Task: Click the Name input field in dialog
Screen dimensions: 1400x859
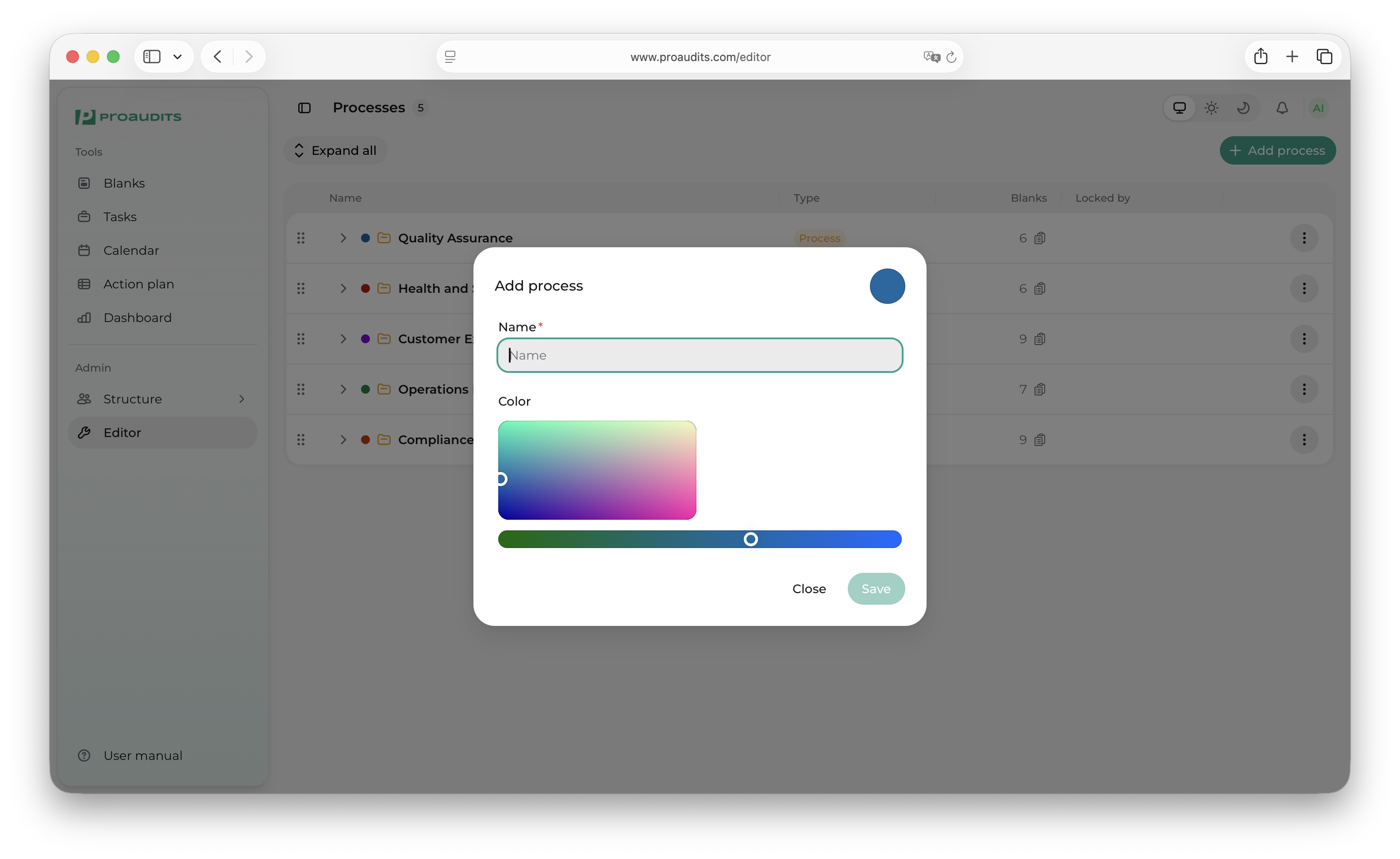Action: coord(700,355)
